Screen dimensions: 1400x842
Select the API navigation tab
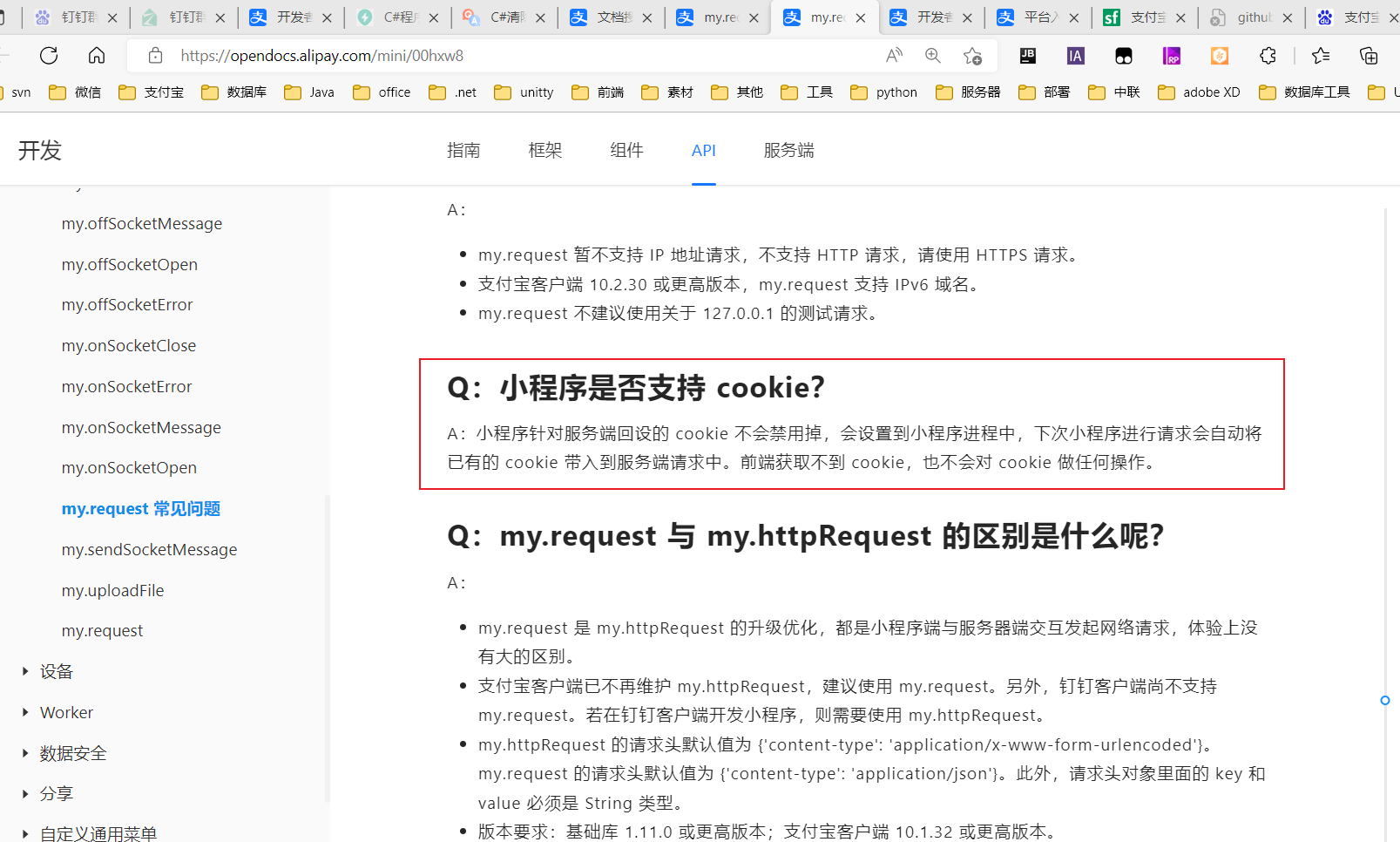point(704,150)
